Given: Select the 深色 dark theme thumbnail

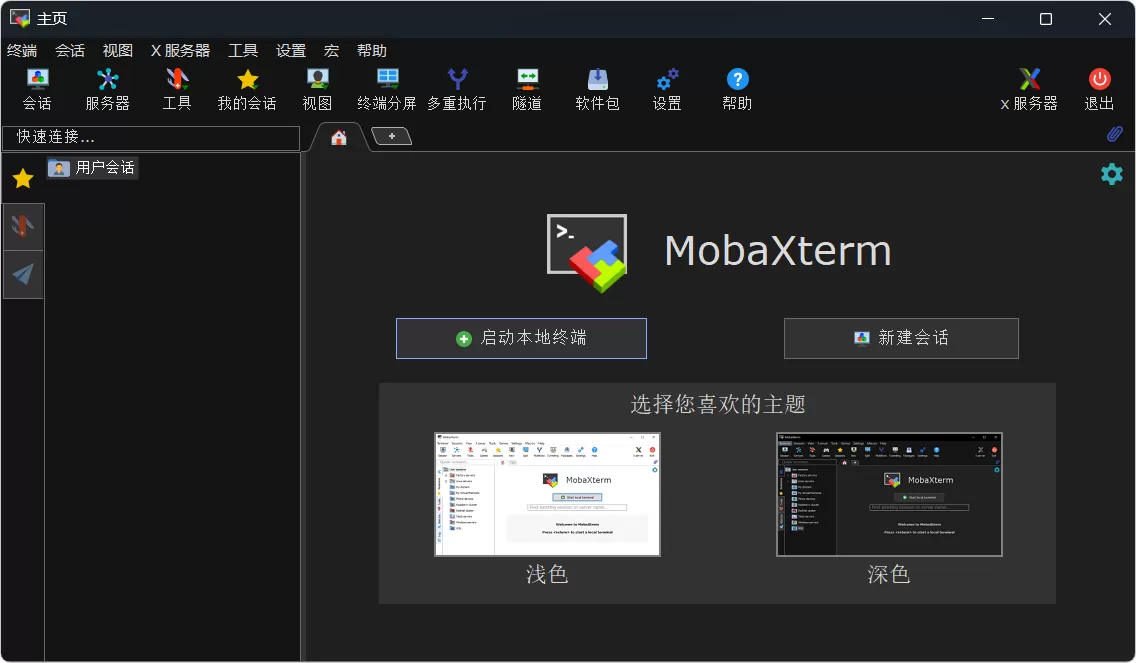Looking at the screenshot, I should pyautogui.click(x=888, y=494).
